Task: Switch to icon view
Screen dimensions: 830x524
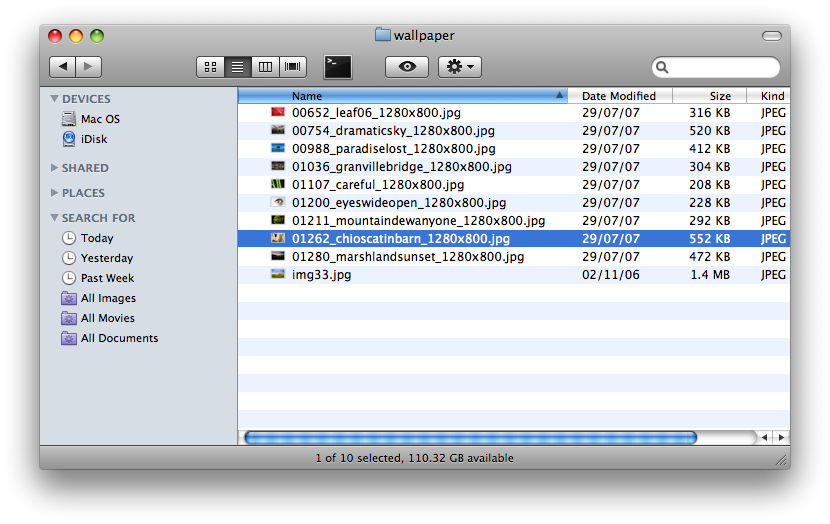Action: [x=210, y=67]
